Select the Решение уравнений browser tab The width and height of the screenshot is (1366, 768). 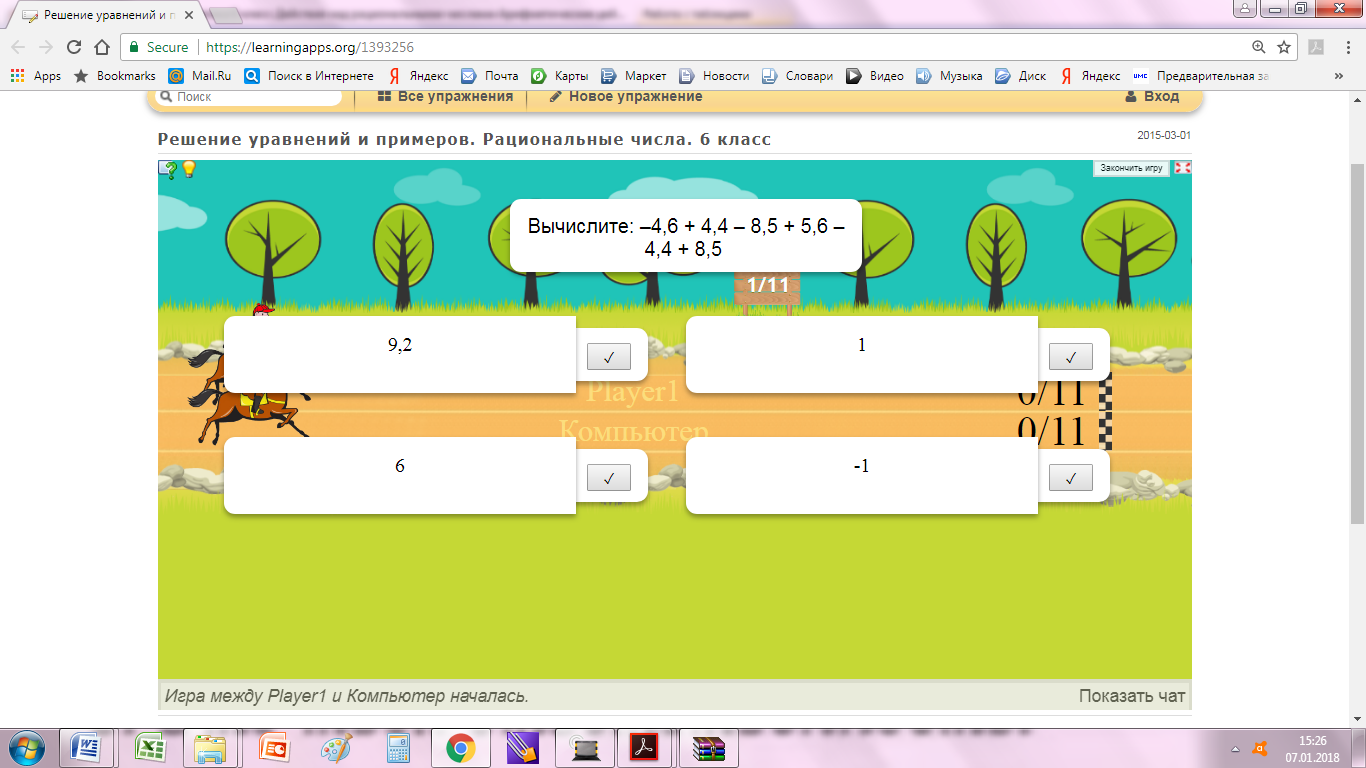[108, 16]
